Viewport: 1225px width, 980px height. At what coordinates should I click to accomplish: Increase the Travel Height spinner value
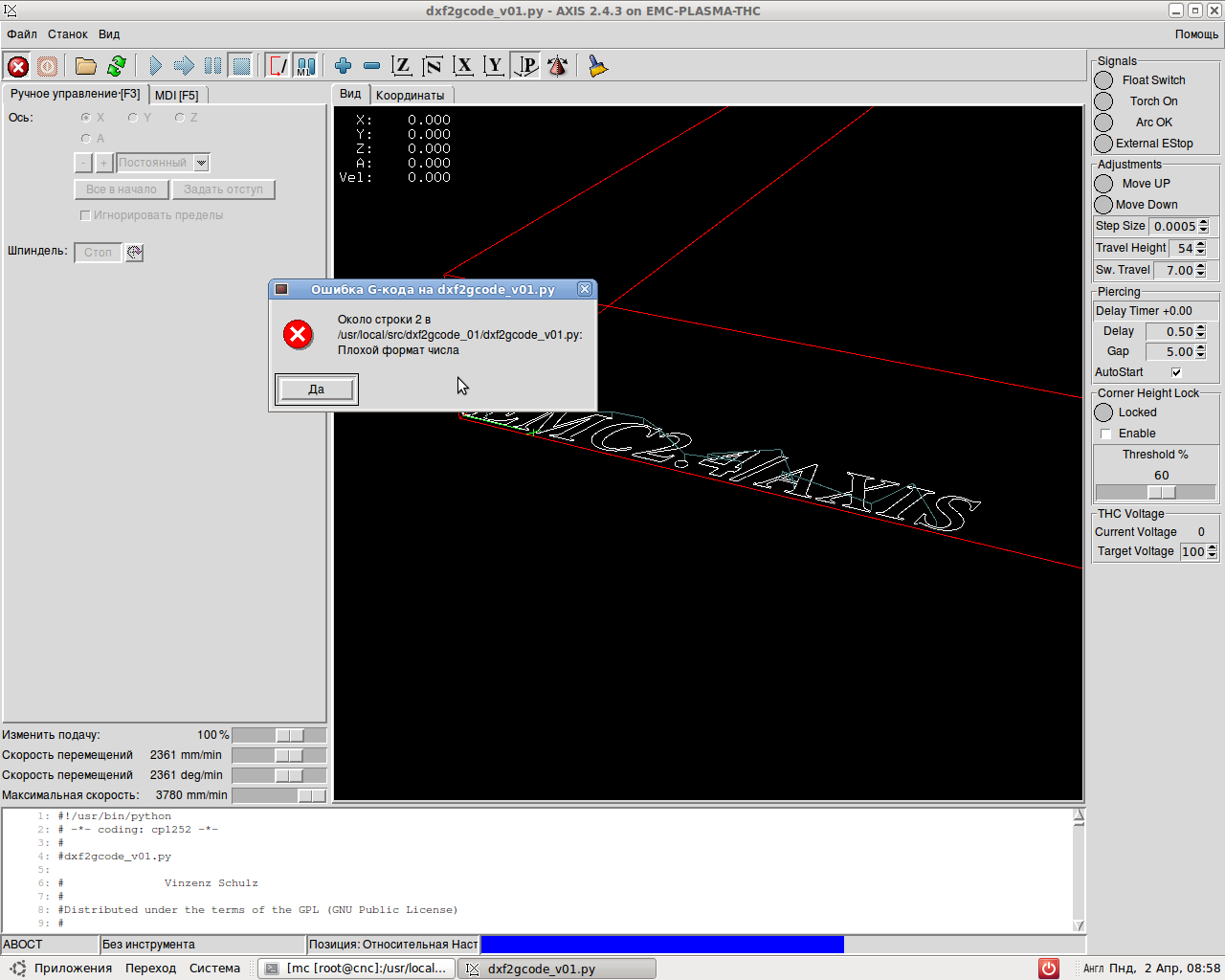(1201, 244)
